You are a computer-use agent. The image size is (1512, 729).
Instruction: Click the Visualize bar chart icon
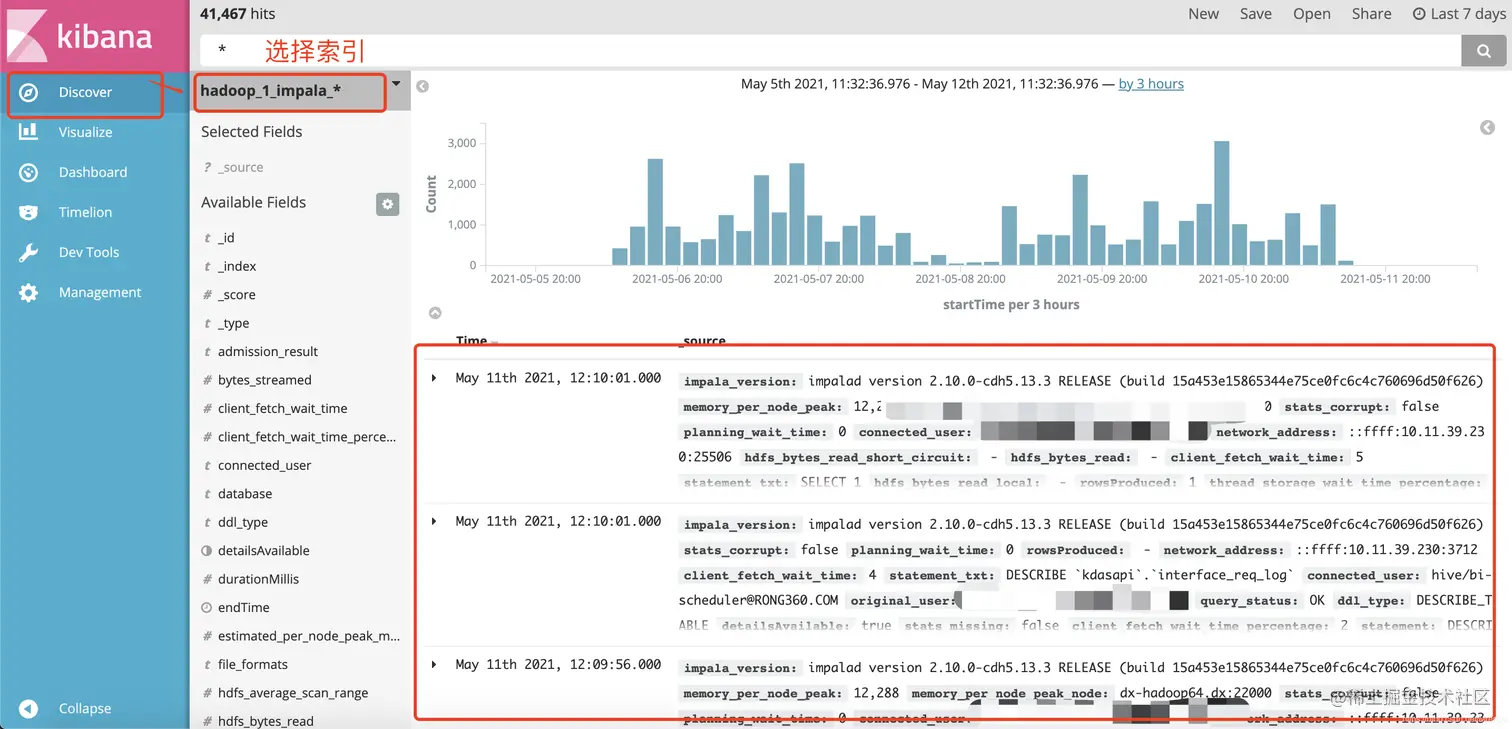tap(29, 131)
